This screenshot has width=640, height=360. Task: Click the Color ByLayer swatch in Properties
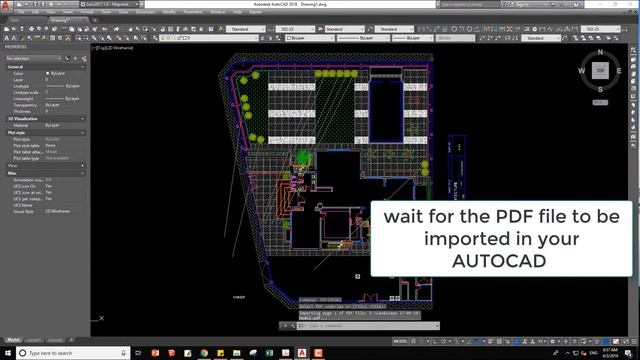pos(47,73)
